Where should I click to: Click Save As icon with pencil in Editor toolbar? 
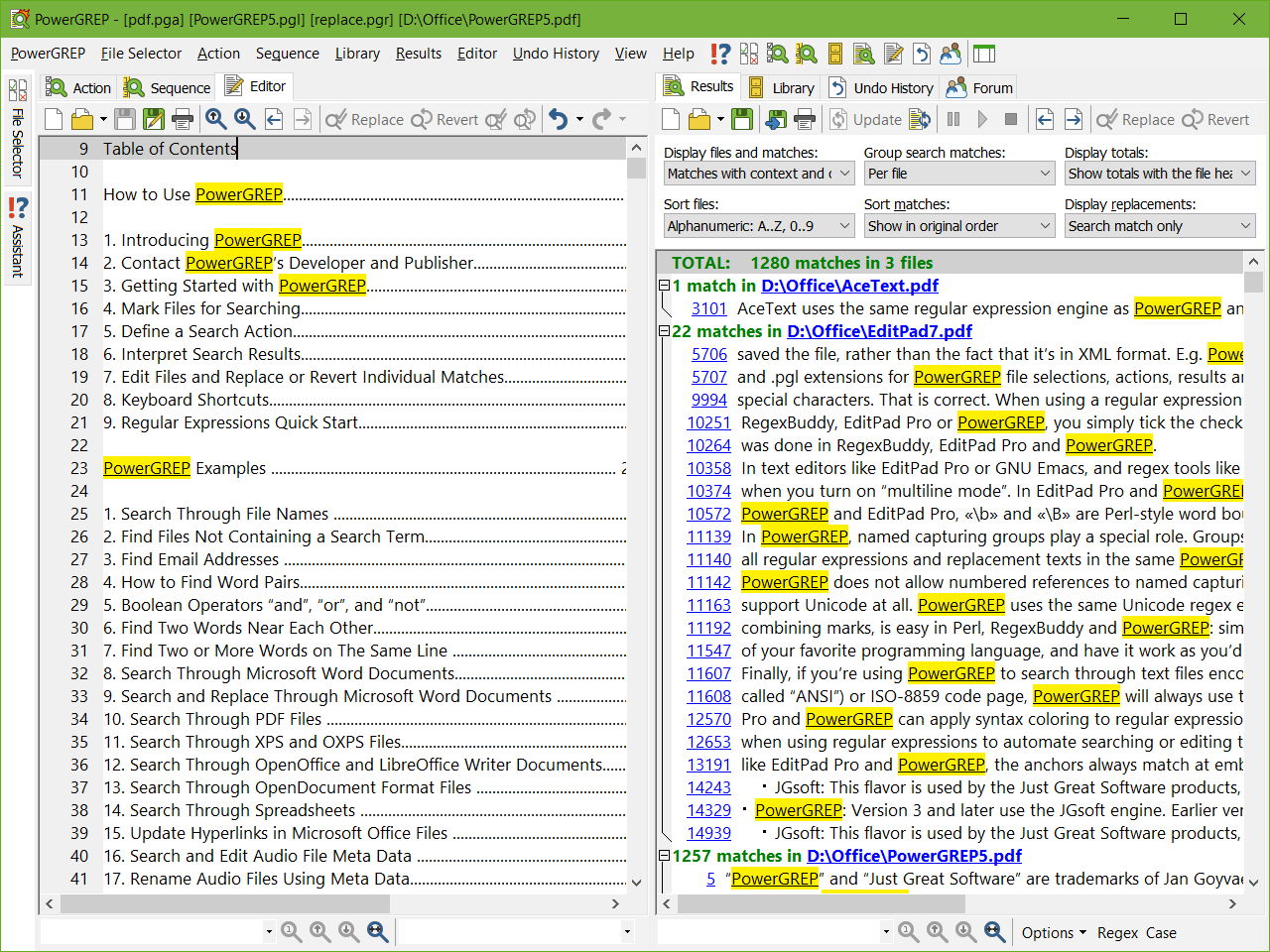click(154, 120)
